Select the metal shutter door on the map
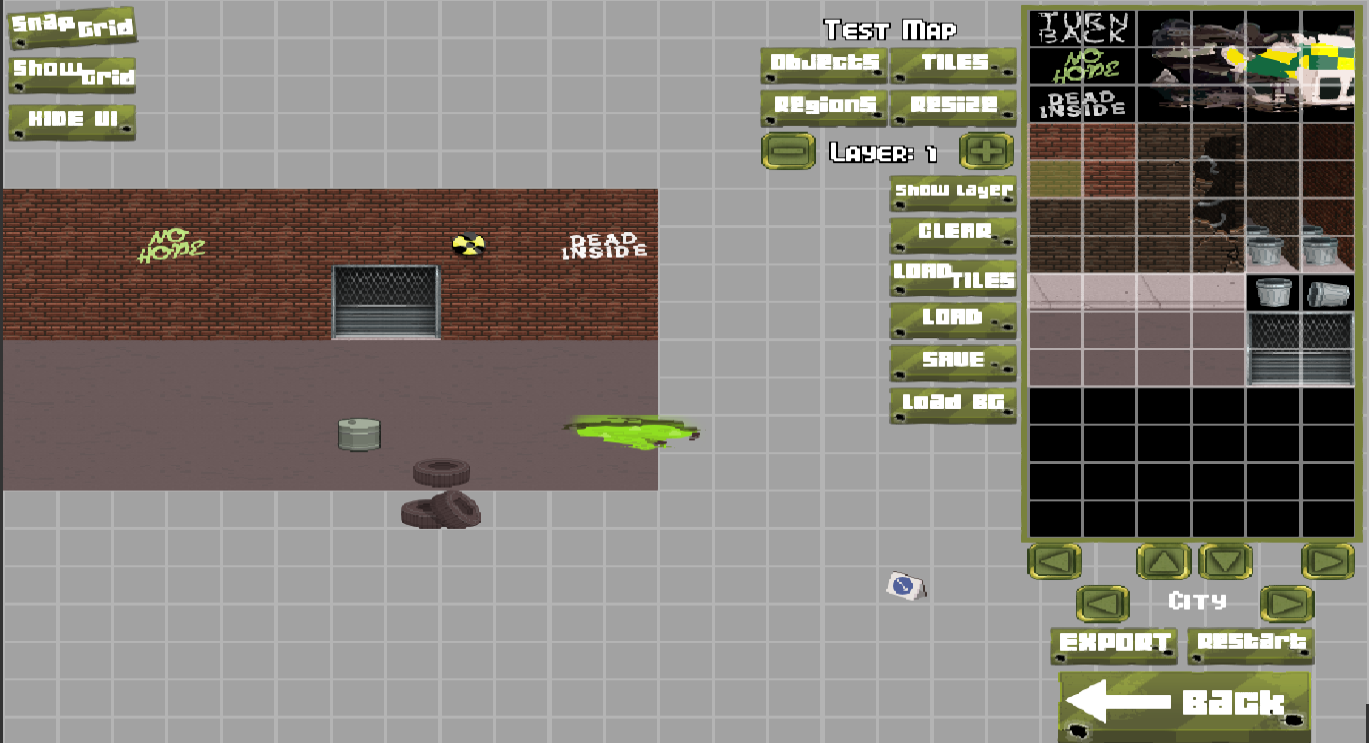The height and width of the screenshot is (743, 1369). click(386, 302)
